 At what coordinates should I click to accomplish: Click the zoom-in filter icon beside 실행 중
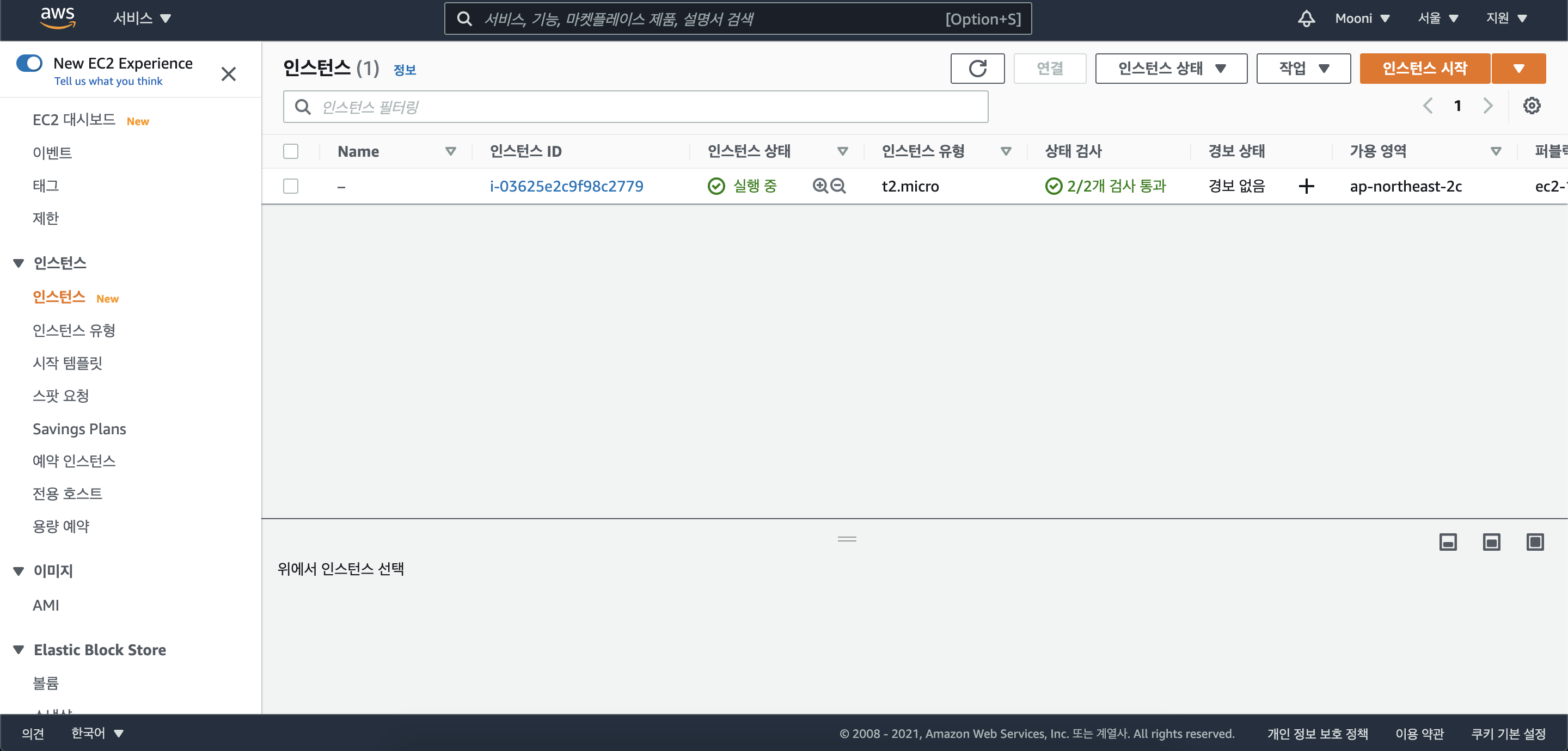click(820, 186)
